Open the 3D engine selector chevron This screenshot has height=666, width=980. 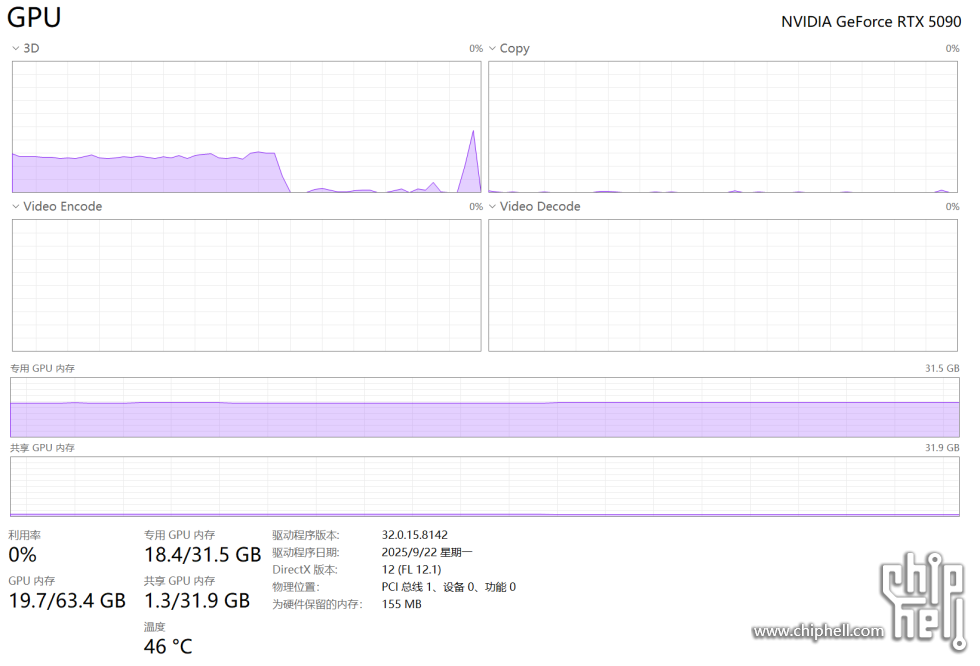[15, 48]
